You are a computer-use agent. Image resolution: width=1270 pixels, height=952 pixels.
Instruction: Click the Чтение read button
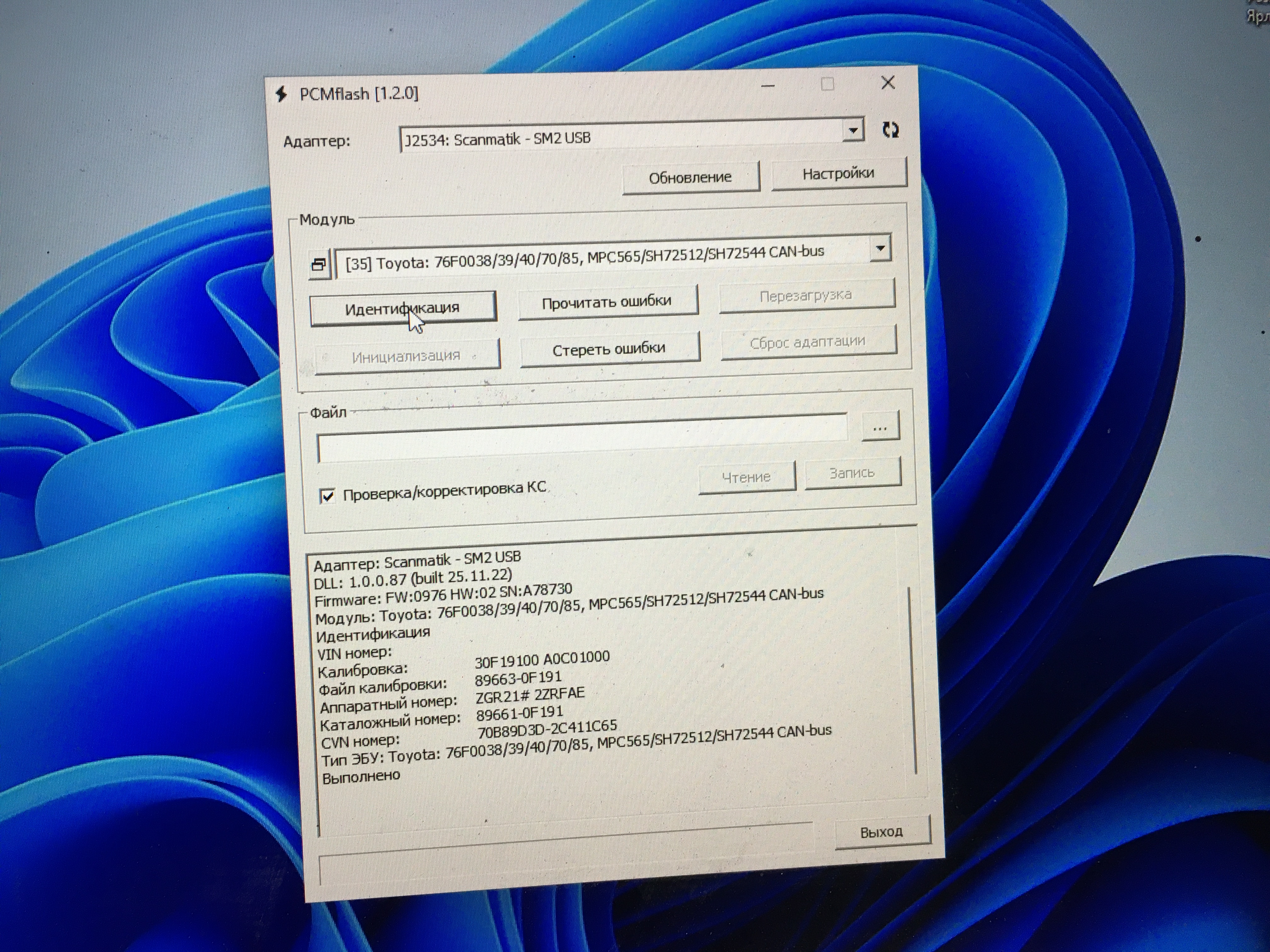tap(747, 477)
